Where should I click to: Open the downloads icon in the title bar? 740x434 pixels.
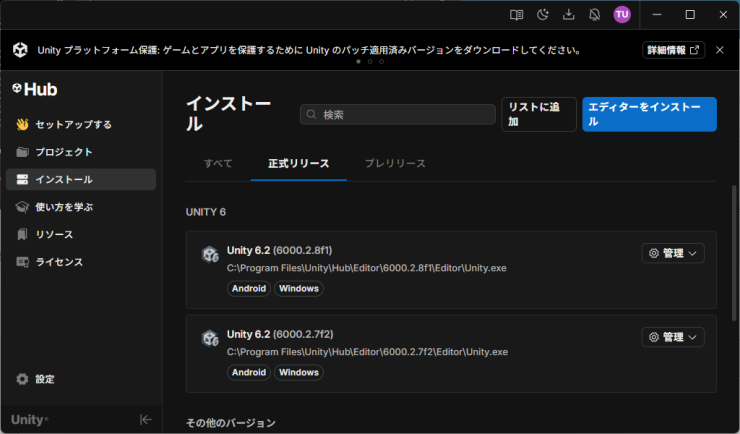(569, 15)
